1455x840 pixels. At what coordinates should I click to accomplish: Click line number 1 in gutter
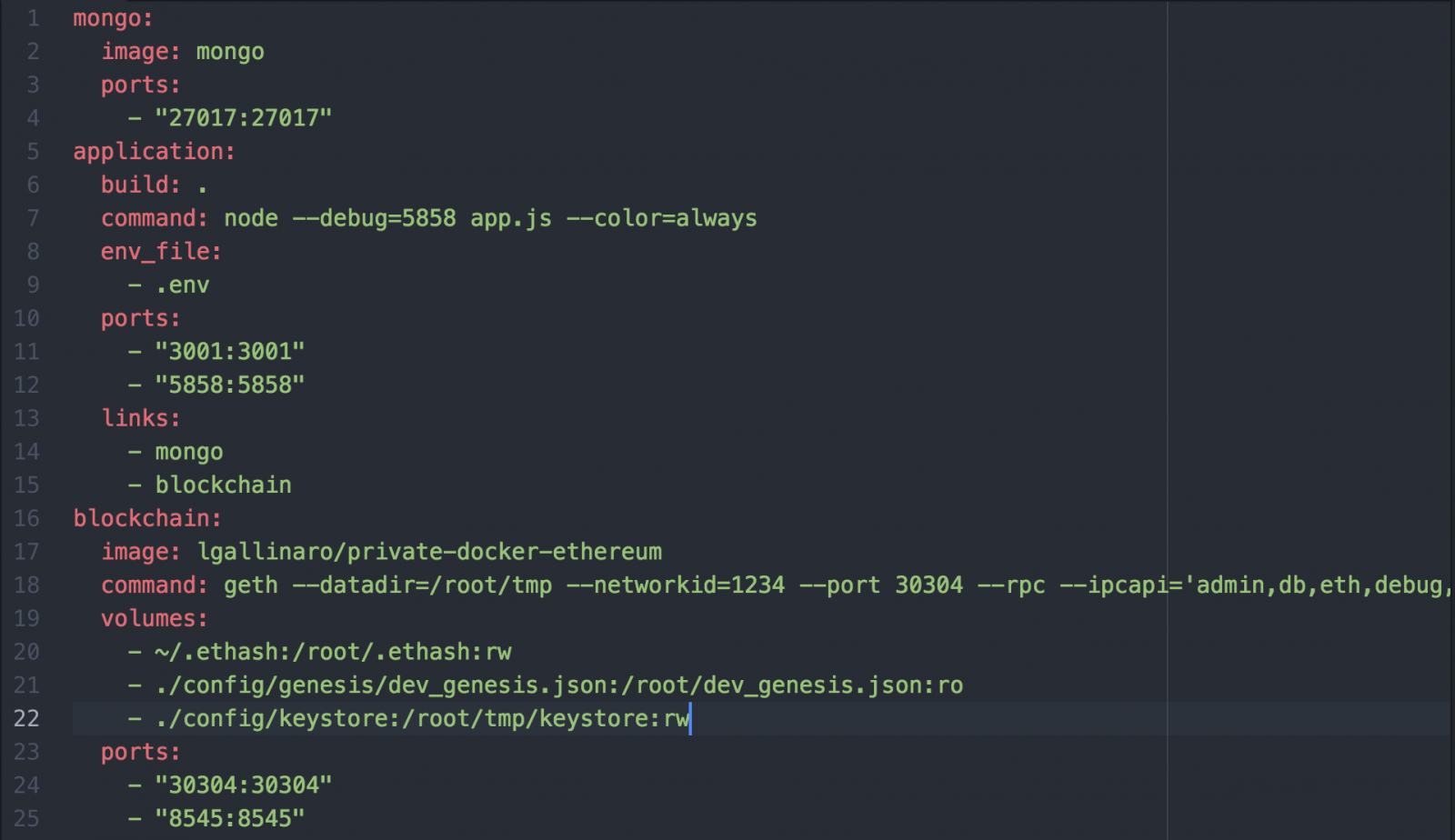click(33, 19)
